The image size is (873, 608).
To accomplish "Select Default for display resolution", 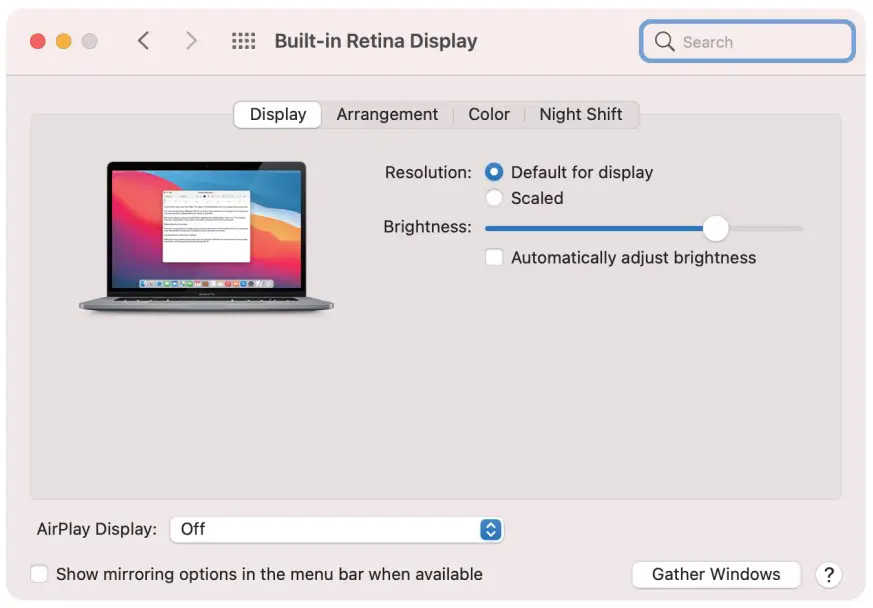I will coord(494,172).
